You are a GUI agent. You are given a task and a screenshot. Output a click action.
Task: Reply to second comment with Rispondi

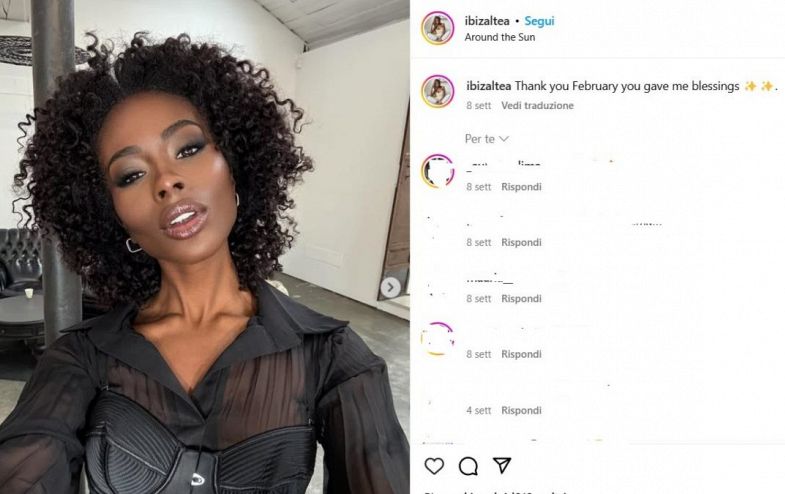point(521,242)
